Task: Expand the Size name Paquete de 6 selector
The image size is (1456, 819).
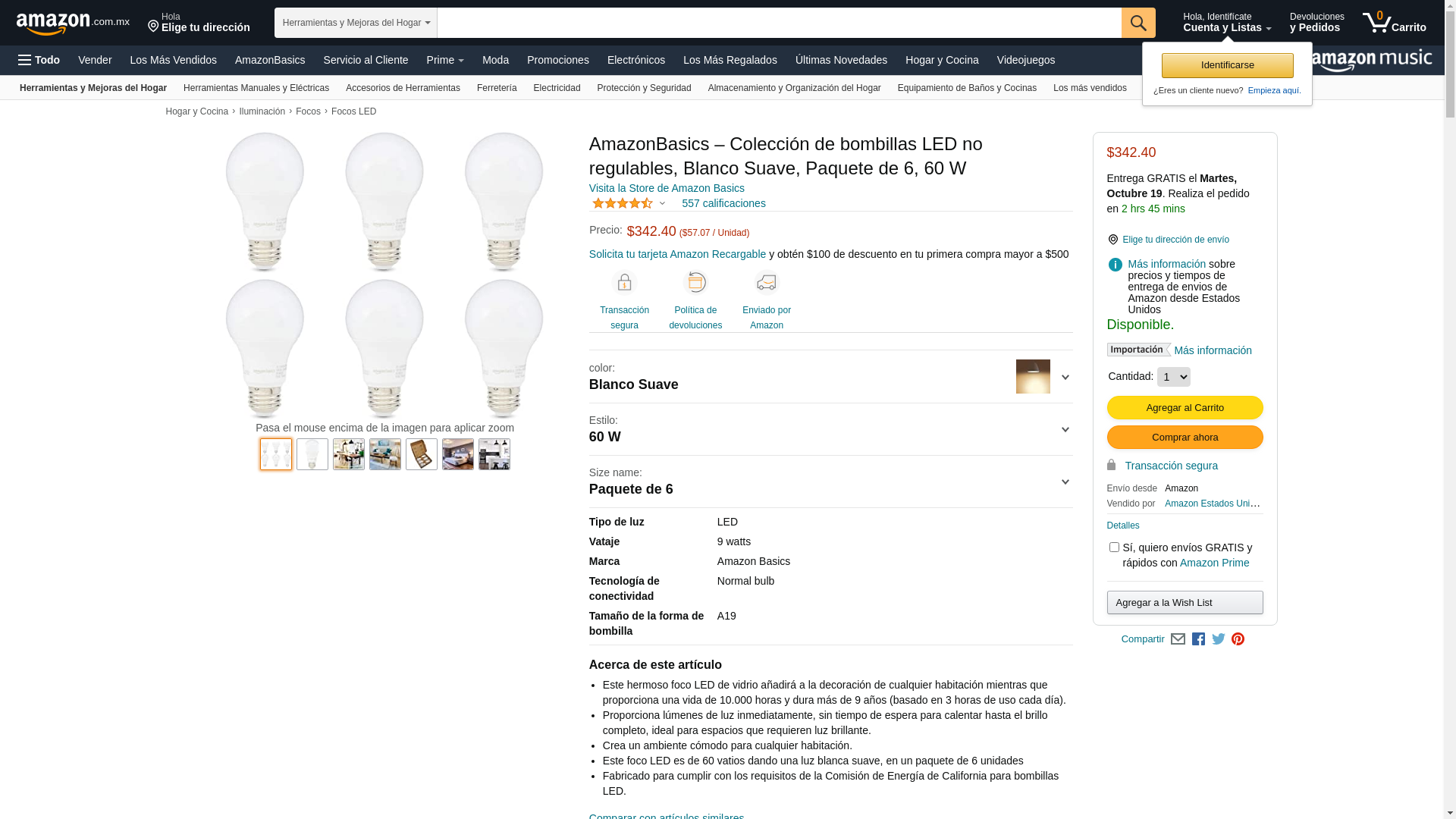Action: tap(1065, 482)
